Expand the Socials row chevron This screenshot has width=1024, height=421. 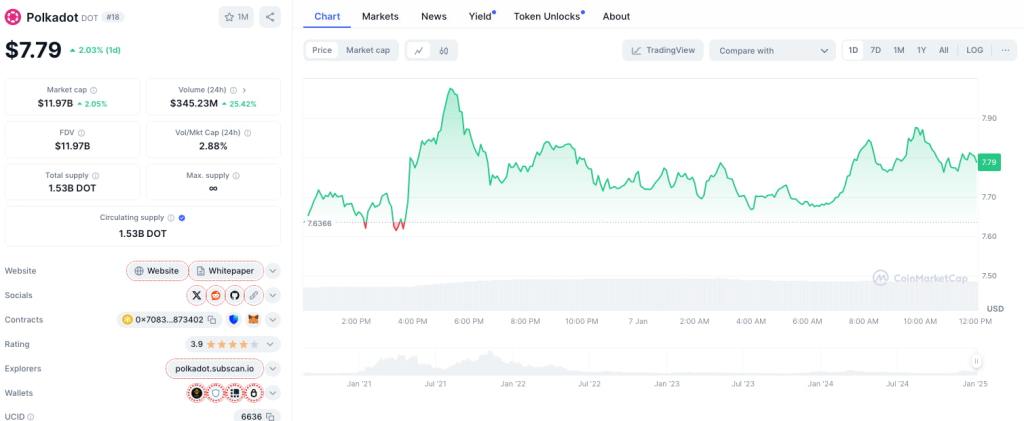[x=273, y=295]
